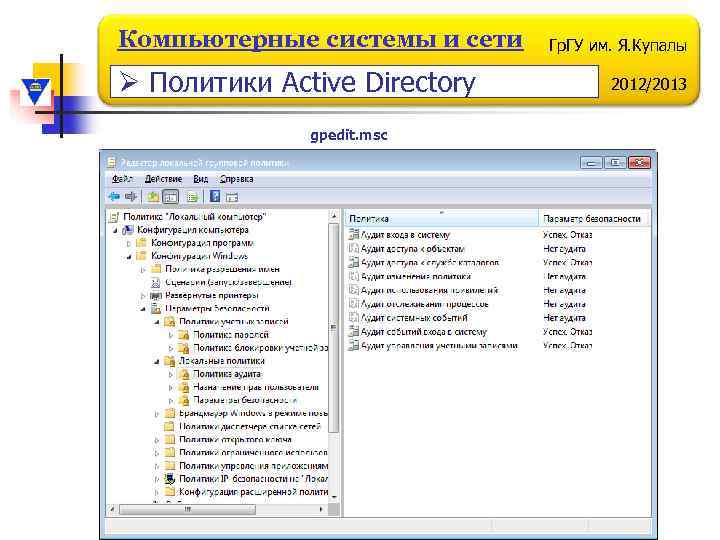This screenshot has width=720, height=540.
Task: Click the Back arrow toolbar icon
Action: point(114,197)
